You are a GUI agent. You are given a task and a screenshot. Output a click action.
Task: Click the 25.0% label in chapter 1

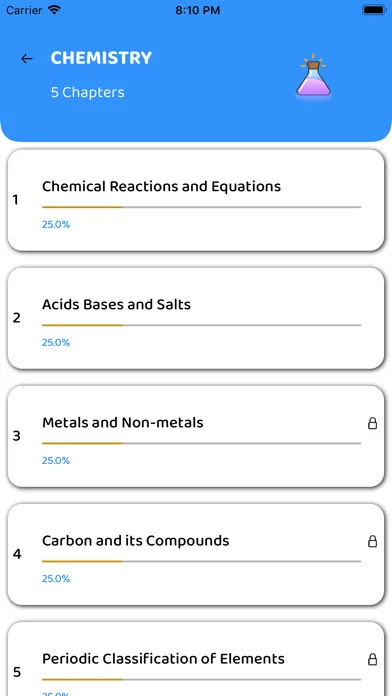[56, 225]
